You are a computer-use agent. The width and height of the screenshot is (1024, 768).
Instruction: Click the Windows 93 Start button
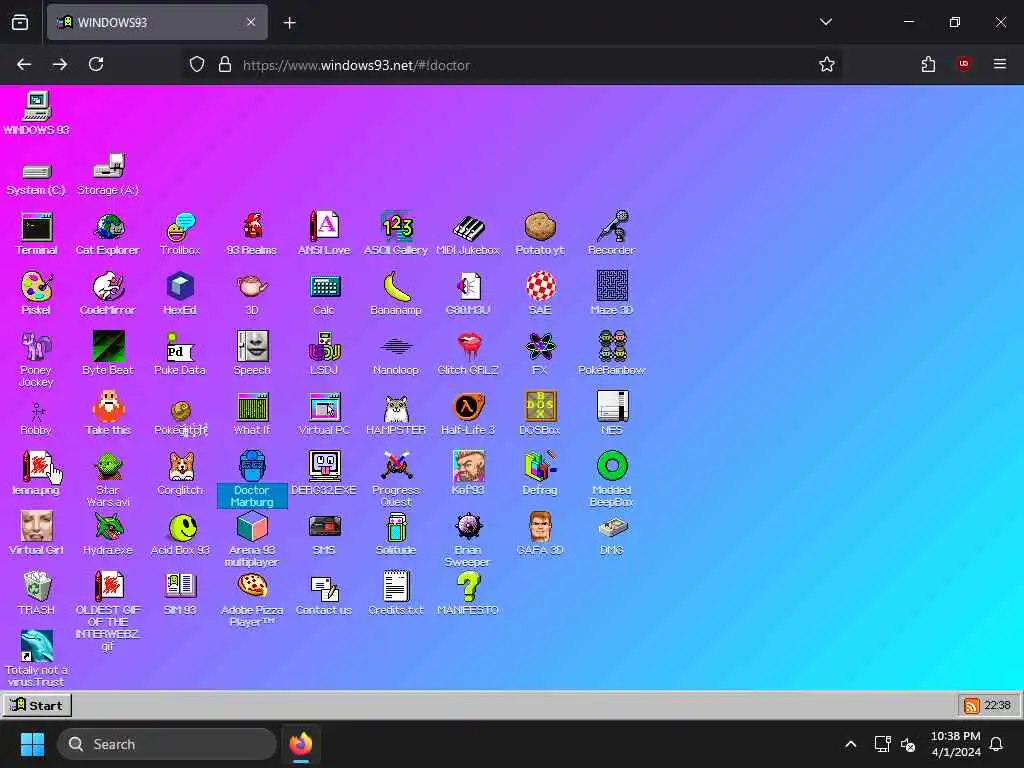click(x=37, y=705)
